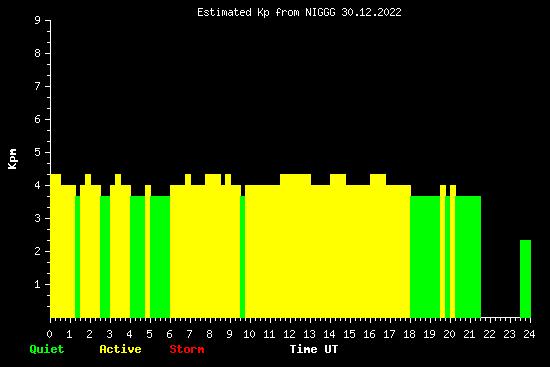Screen dimensions: 550x367
Task: Click the time axis hour label "14"
Action: (329, 334)
